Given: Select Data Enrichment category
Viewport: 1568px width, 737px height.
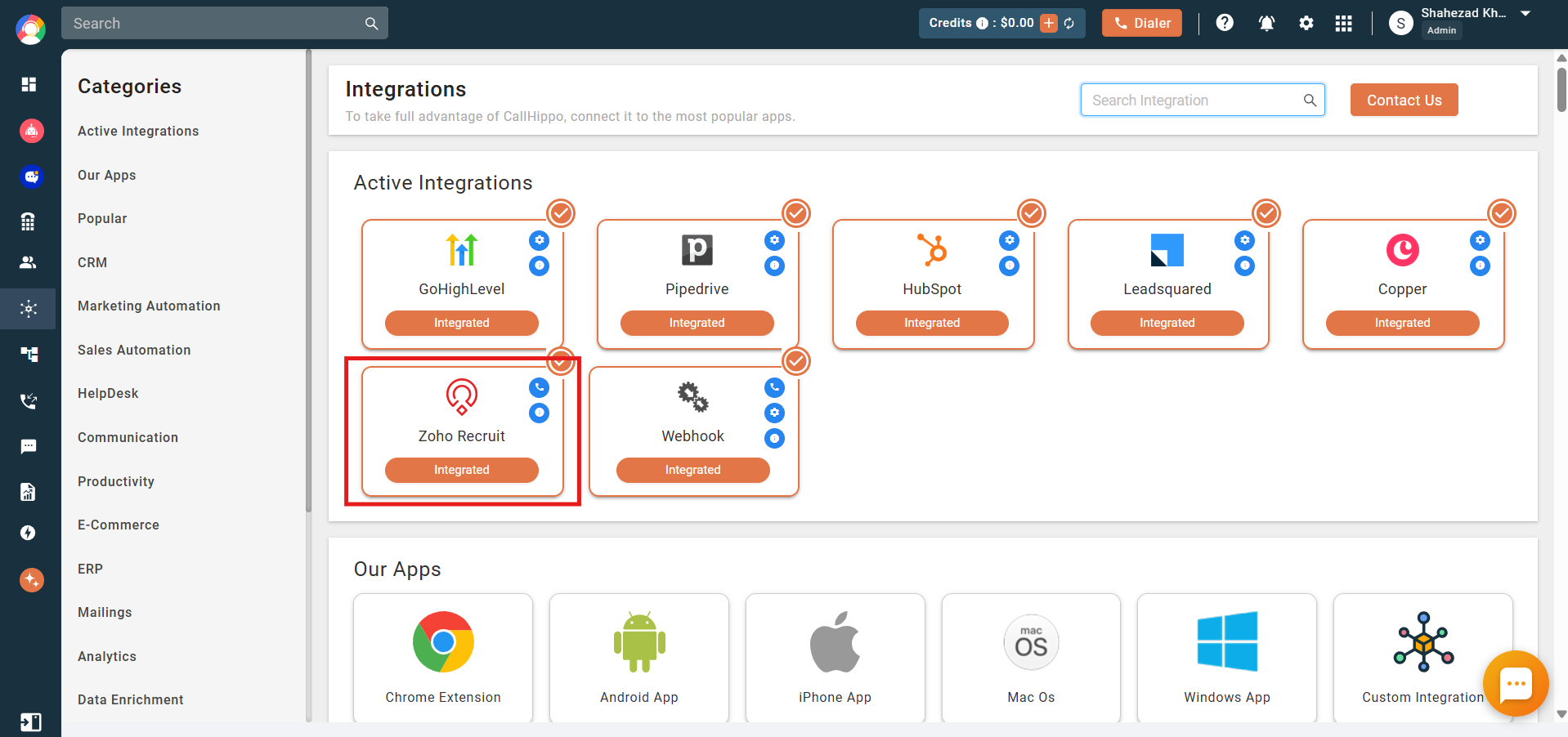Looking at the screenshot, I should (x=130, y=699).
